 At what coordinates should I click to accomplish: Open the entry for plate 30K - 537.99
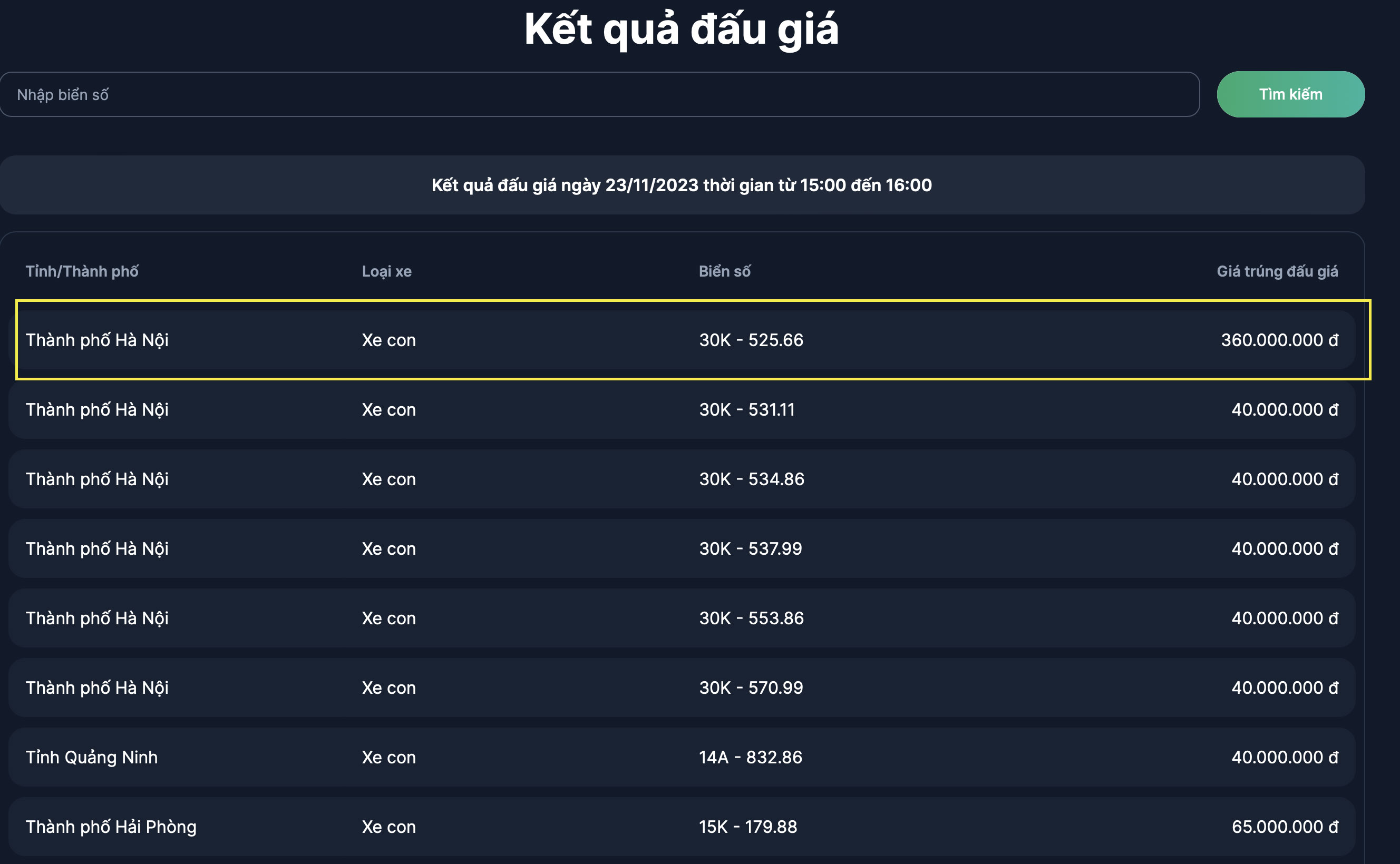pyautogui.click(x=750, y=548)
